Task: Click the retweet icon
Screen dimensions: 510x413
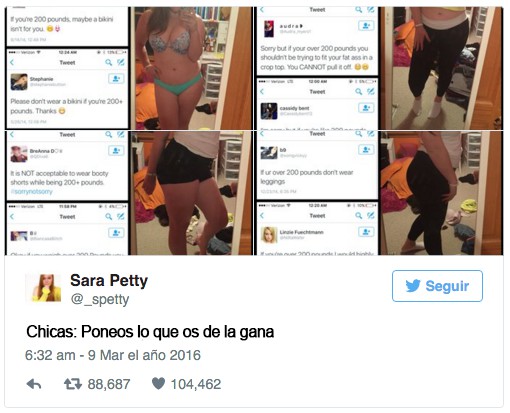Action: pyautogui.click(x=73, y=384)
